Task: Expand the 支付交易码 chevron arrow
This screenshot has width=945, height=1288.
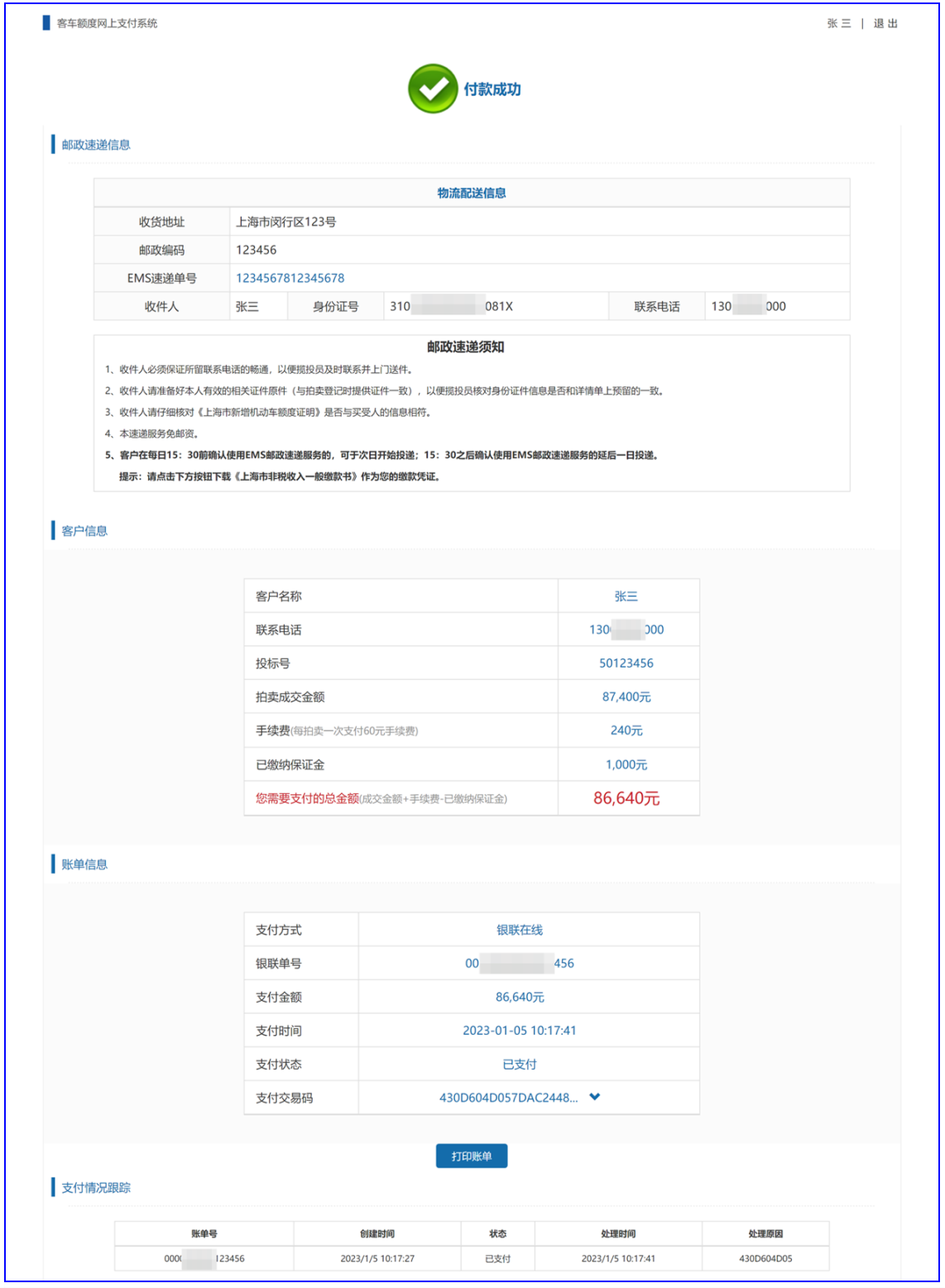Action: (x=594, y=1097)
